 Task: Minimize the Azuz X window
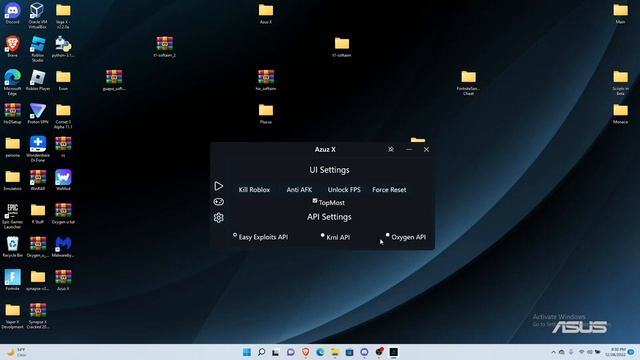click(409, 149)
